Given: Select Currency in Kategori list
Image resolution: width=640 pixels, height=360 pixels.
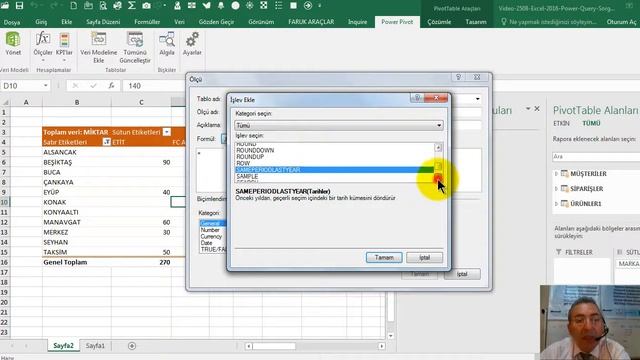Looking at the screenshot, I should [x=211, y=236].
